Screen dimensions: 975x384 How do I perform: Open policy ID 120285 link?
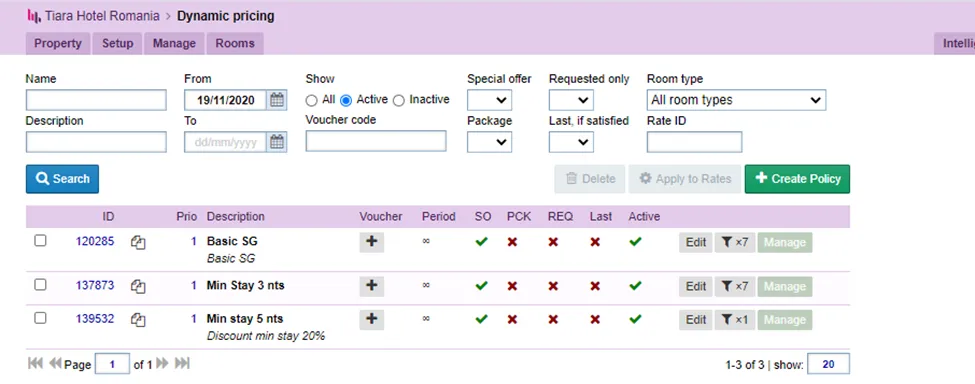(x=95, y=241)
